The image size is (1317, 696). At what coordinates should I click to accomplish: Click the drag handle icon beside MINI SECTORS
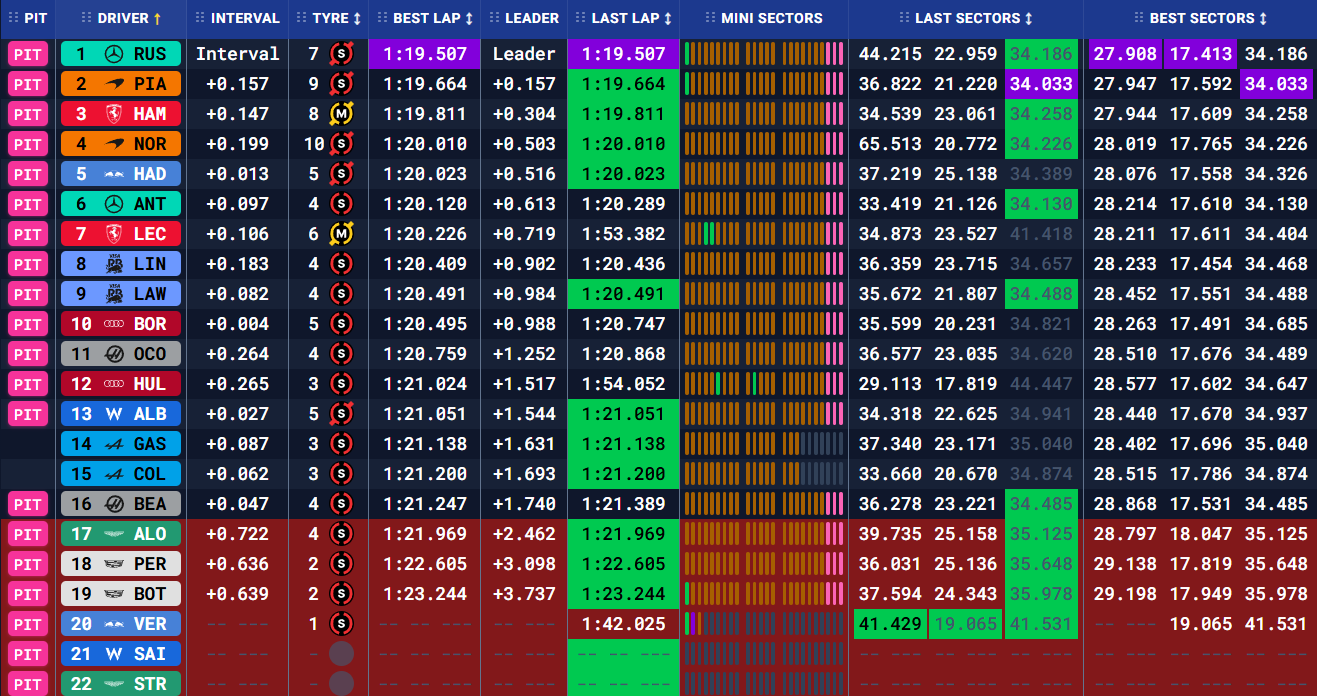point(711,18)
